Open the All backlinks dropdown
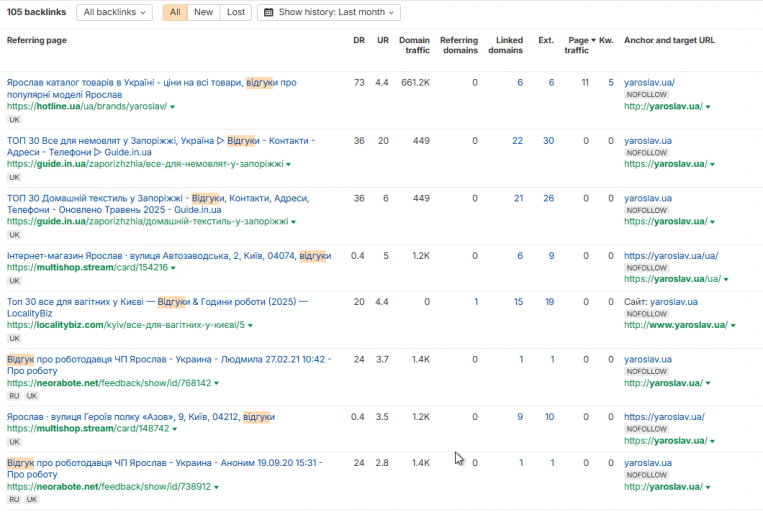763x512 pixels. click(x=114, y=12)
